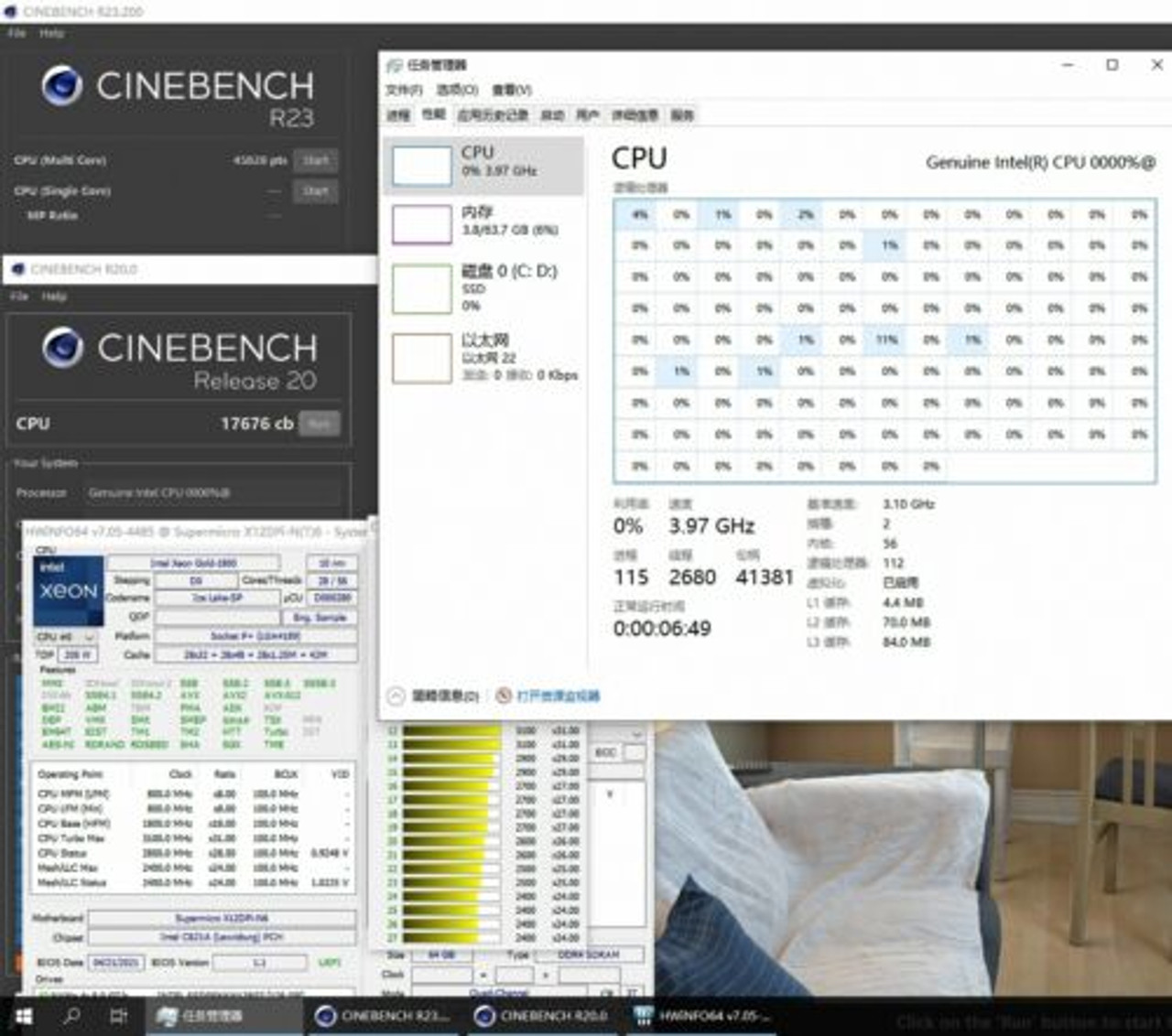The height and width of the screenshot is (1036, 1172).
Task: Click the core 20 clock bar in HWiNFO
Action: point(451,841)
